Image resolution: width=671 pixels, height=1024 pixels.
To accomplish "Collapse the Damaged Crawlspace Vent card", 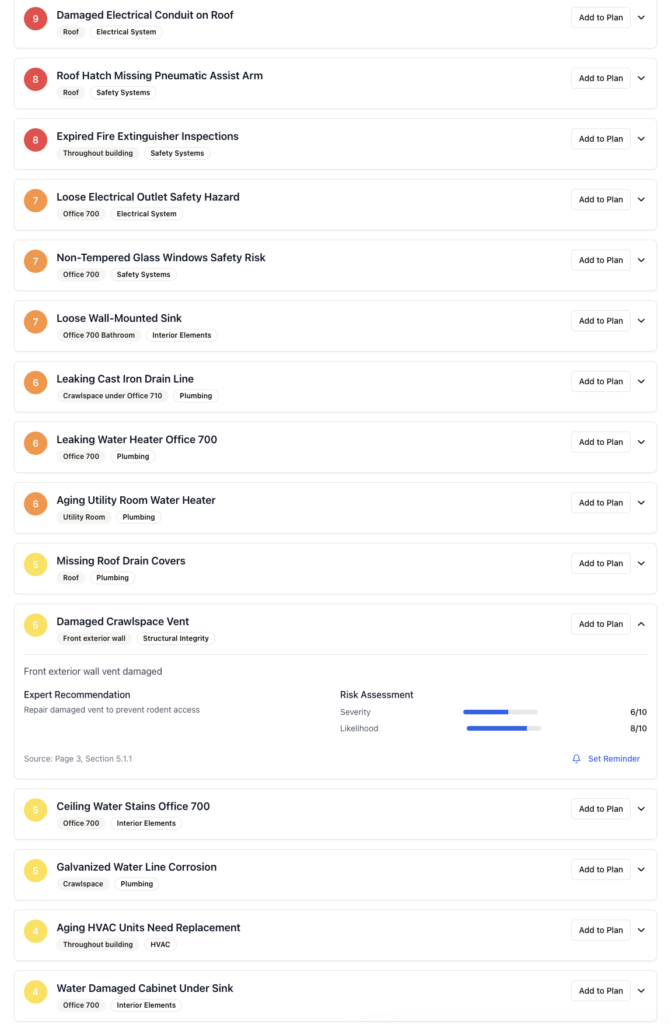I will pos(641,624).
